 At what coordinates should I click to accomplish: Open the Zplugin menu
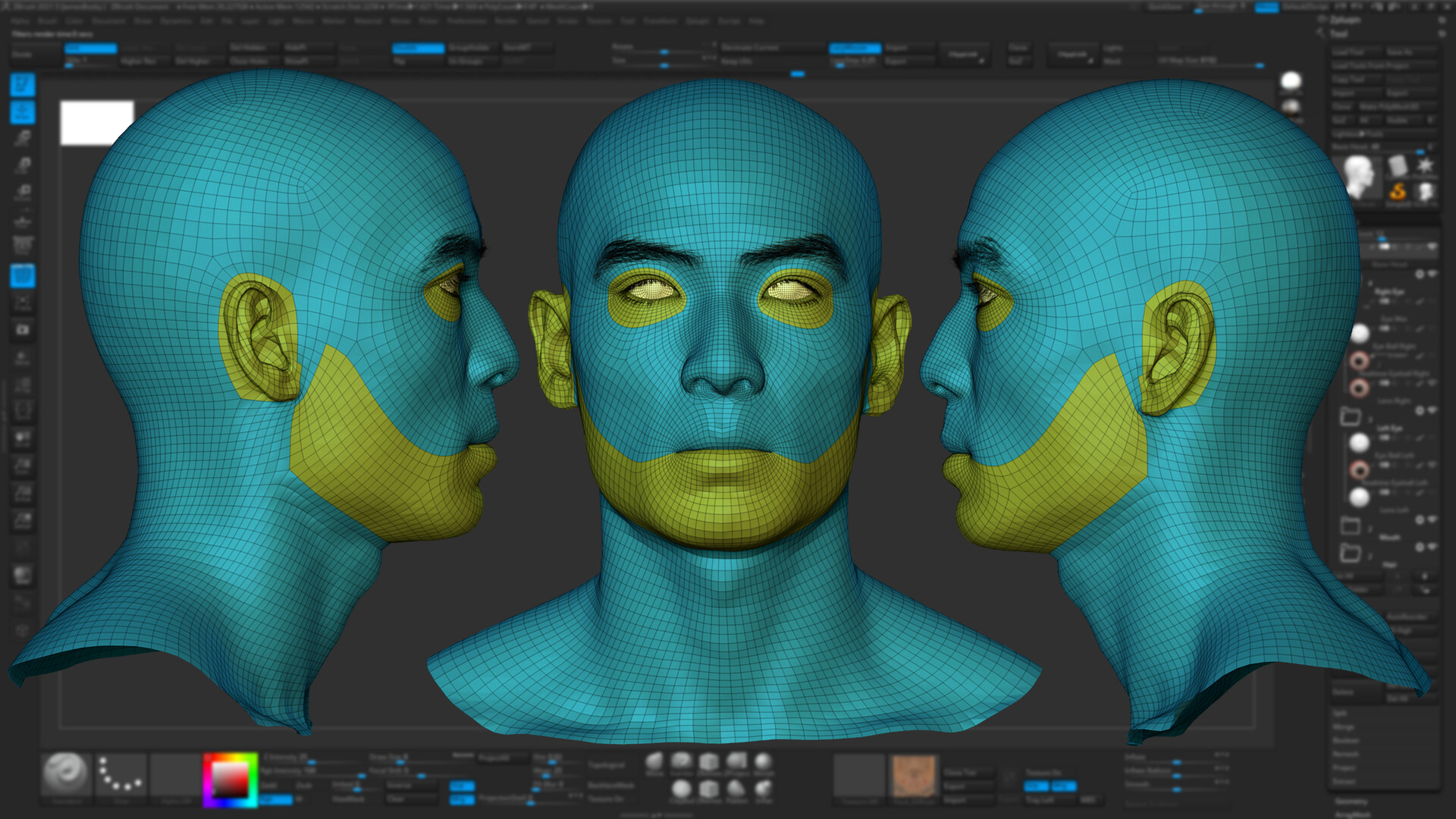pyautogui.click(x=698, y=21)
